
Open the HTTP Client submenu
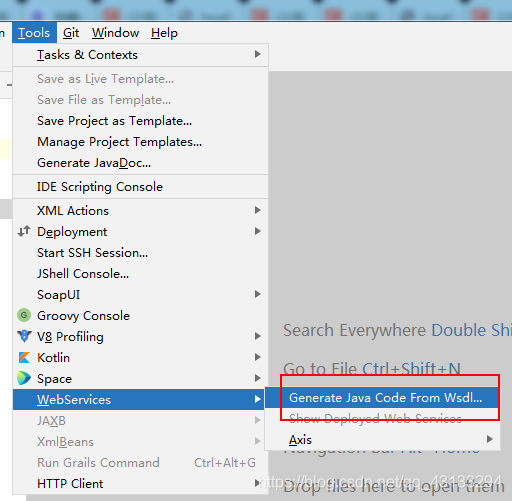(x=140, y=483)
